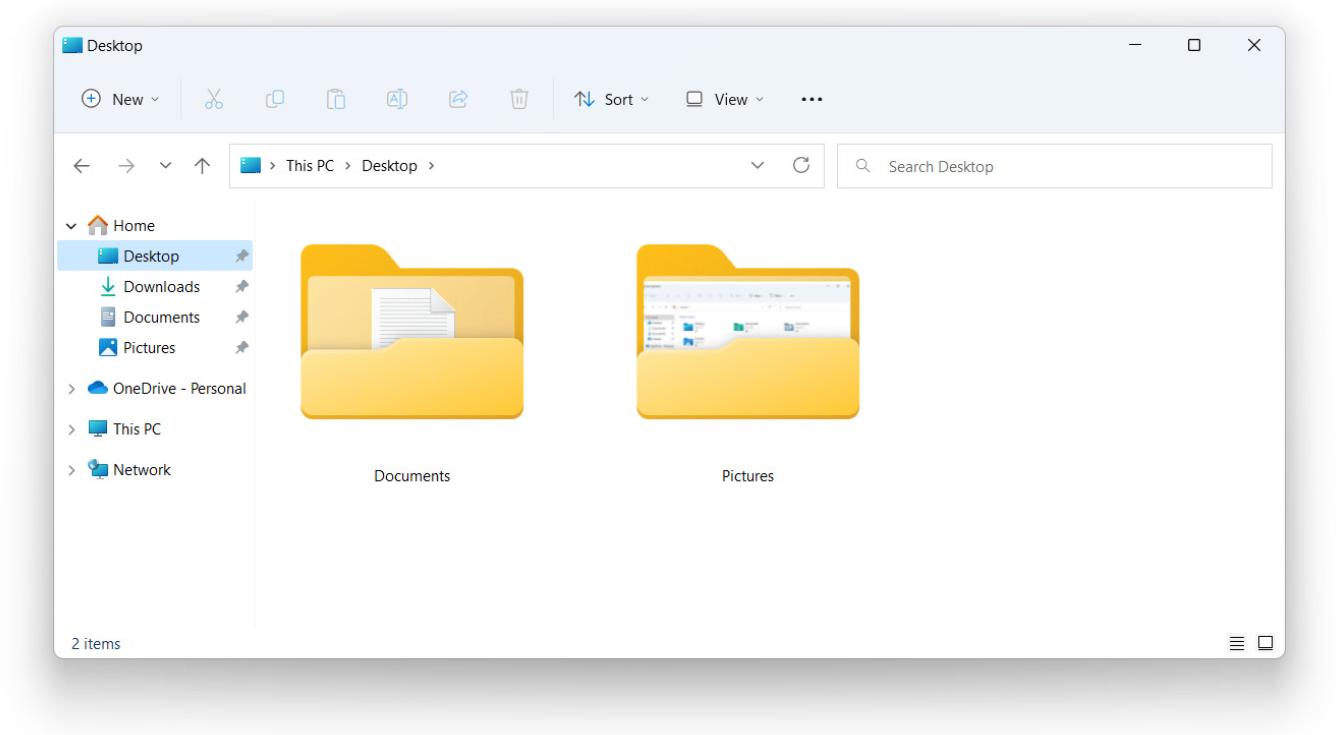1339x735 pixels.
Task: Open the See more ellipsis menu
Action: [x=812, y=99]
